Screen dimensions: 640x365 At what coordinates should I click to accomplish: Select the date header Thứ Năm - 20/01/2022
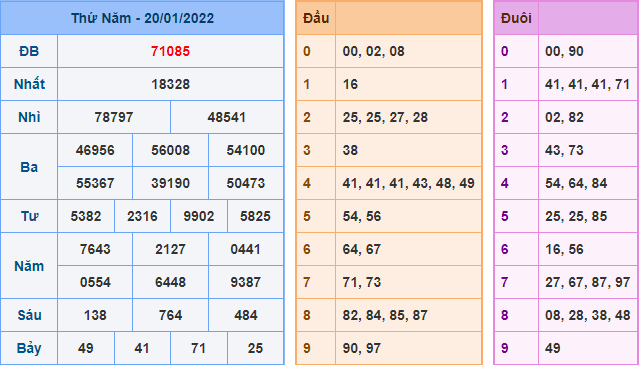pos(142,18)
